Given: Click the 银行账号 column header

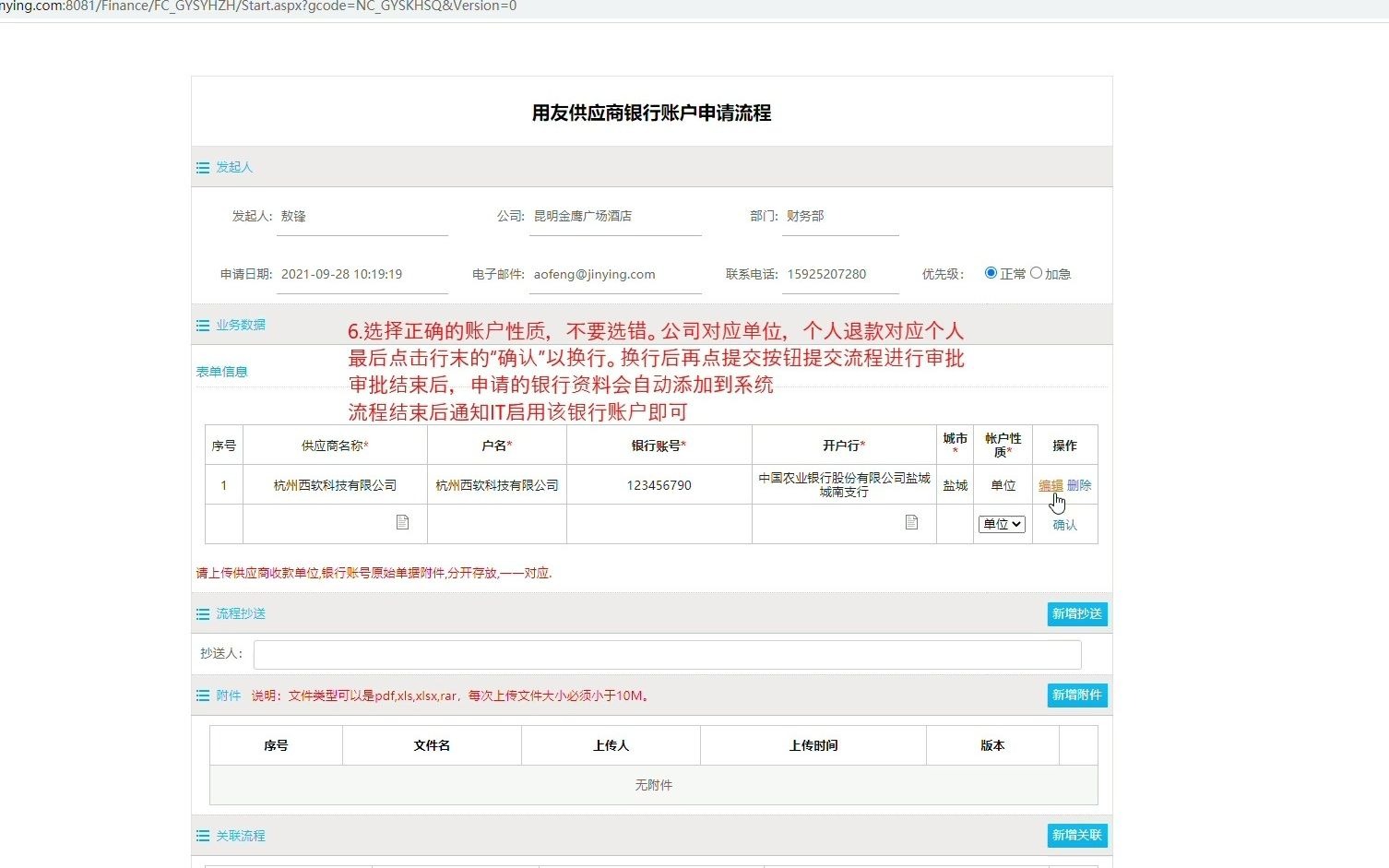Looking at the screenshot, I should pyautogui.click(x=659, y=446).
